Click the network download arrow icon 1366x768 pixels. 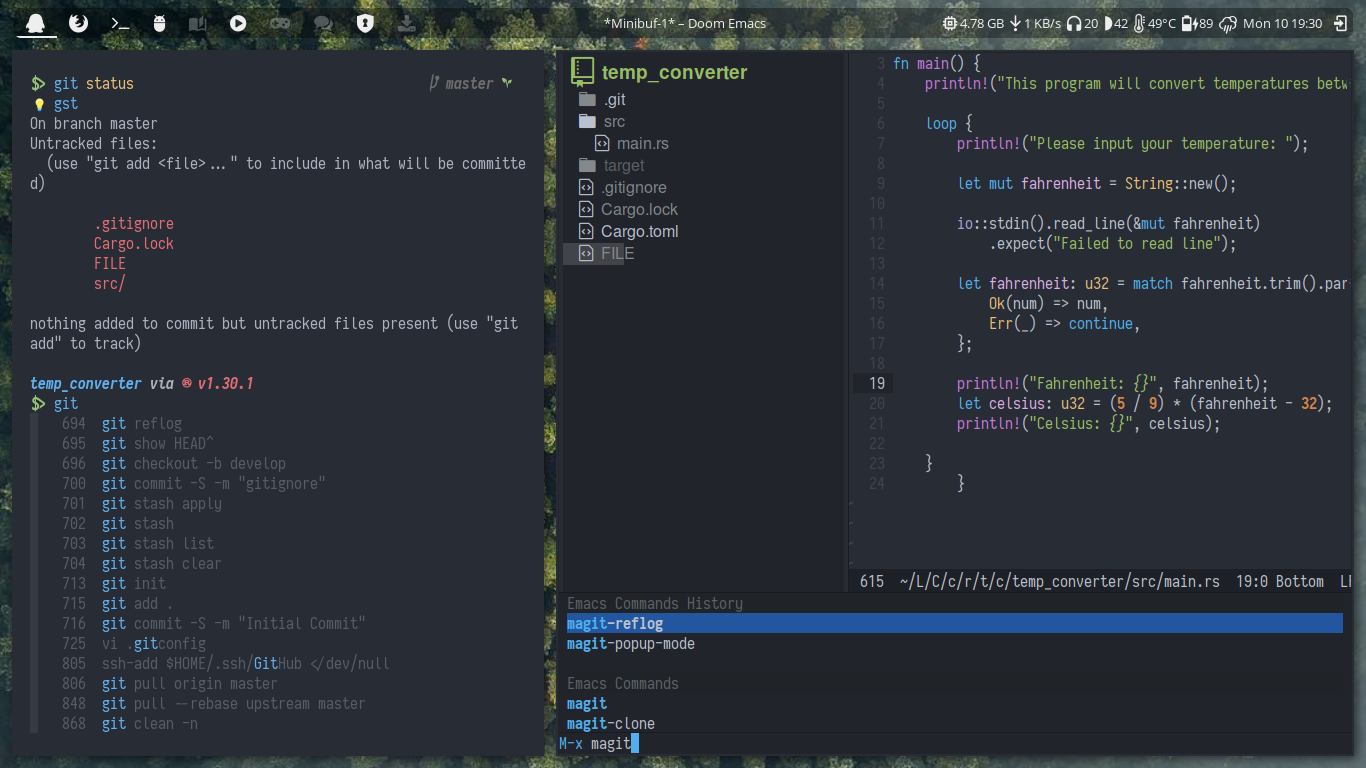(x=1015, y=23)
